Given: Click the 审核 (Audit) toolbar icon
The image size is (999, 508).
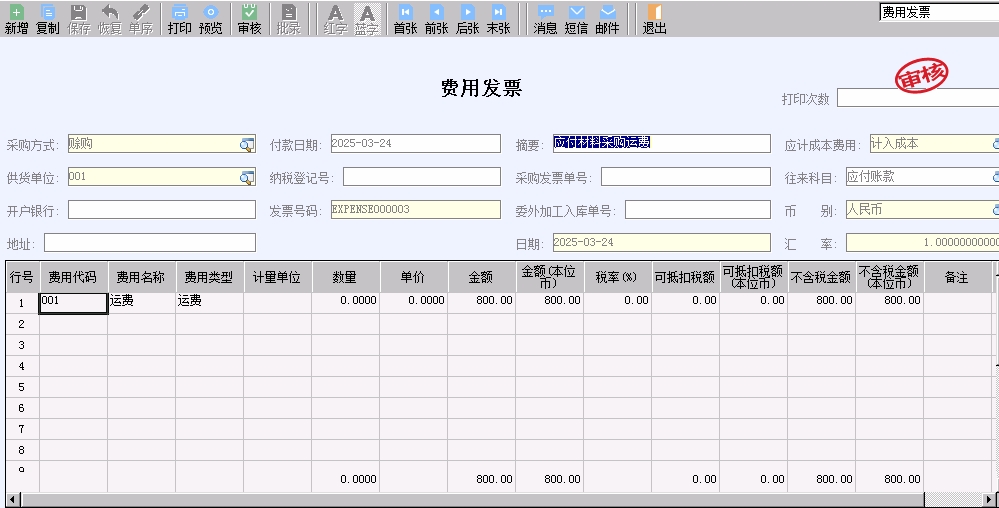Looking at the screenshot, I should 249,19.
